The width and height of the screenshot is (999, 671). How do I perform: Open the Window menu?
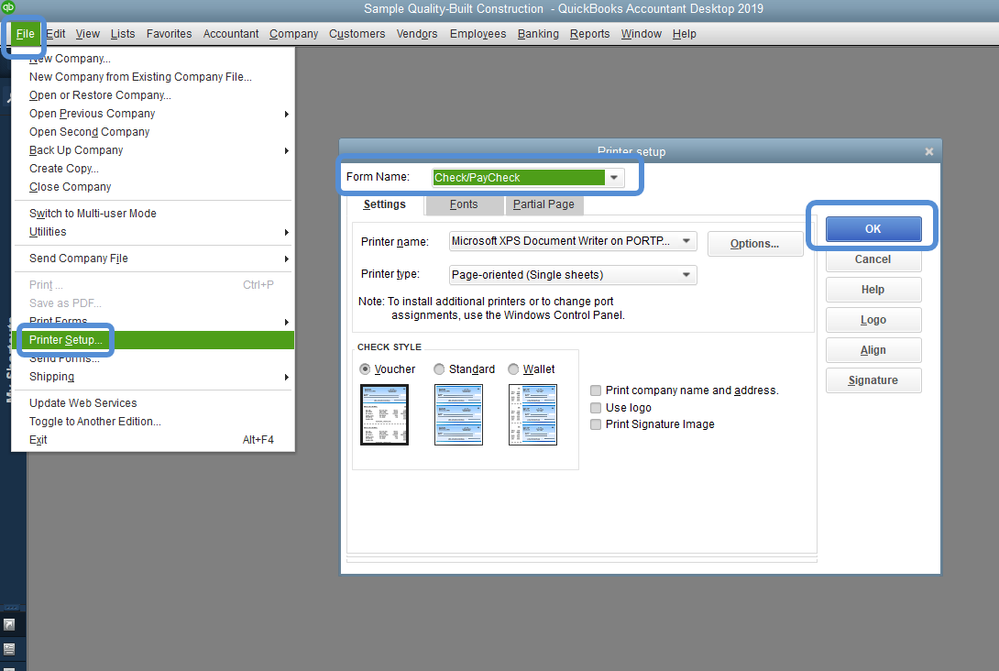click(641, 34)
